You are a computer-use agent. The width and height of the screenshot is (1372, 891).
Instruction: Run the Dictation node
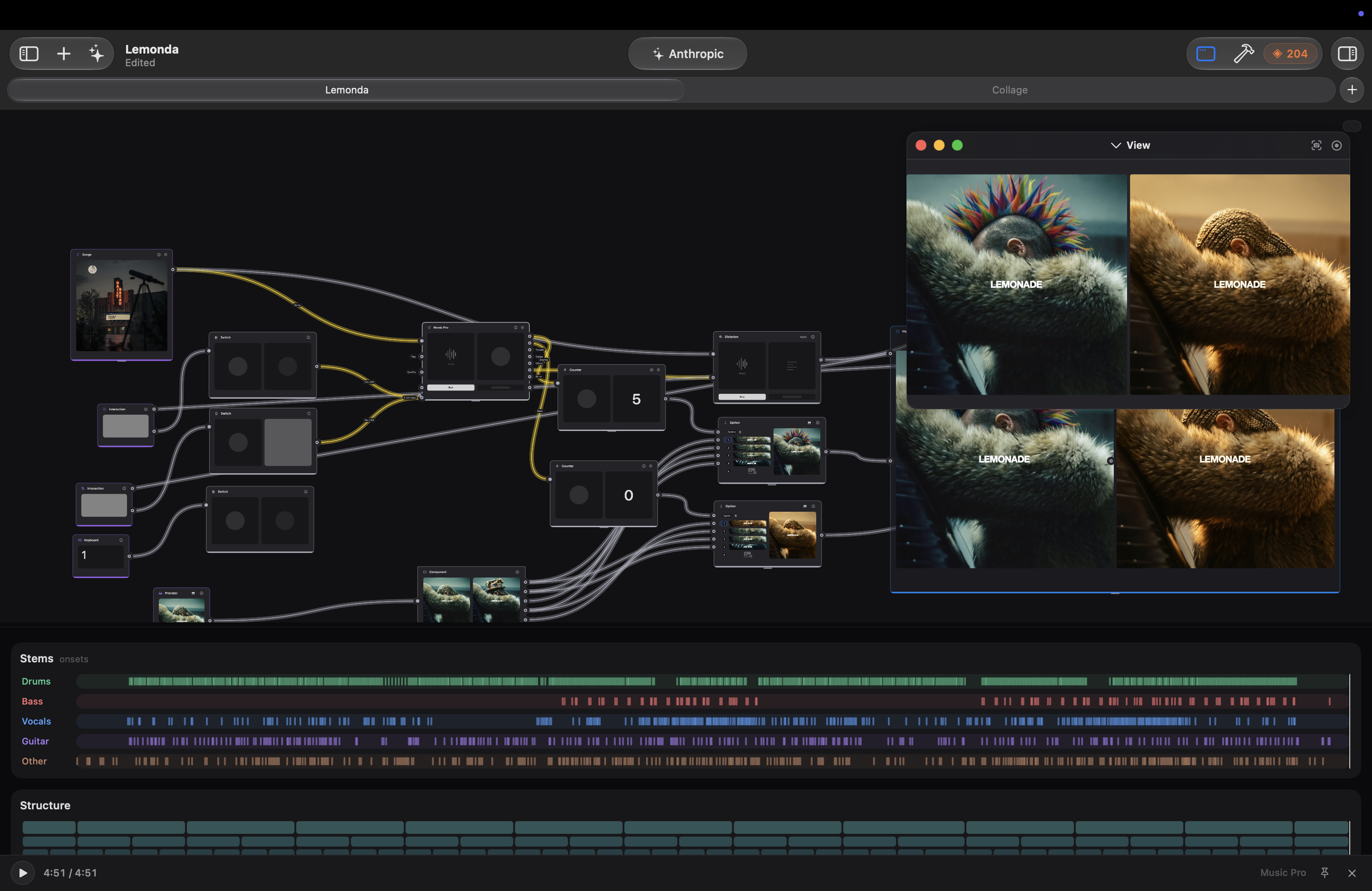(x=742, y=397)
